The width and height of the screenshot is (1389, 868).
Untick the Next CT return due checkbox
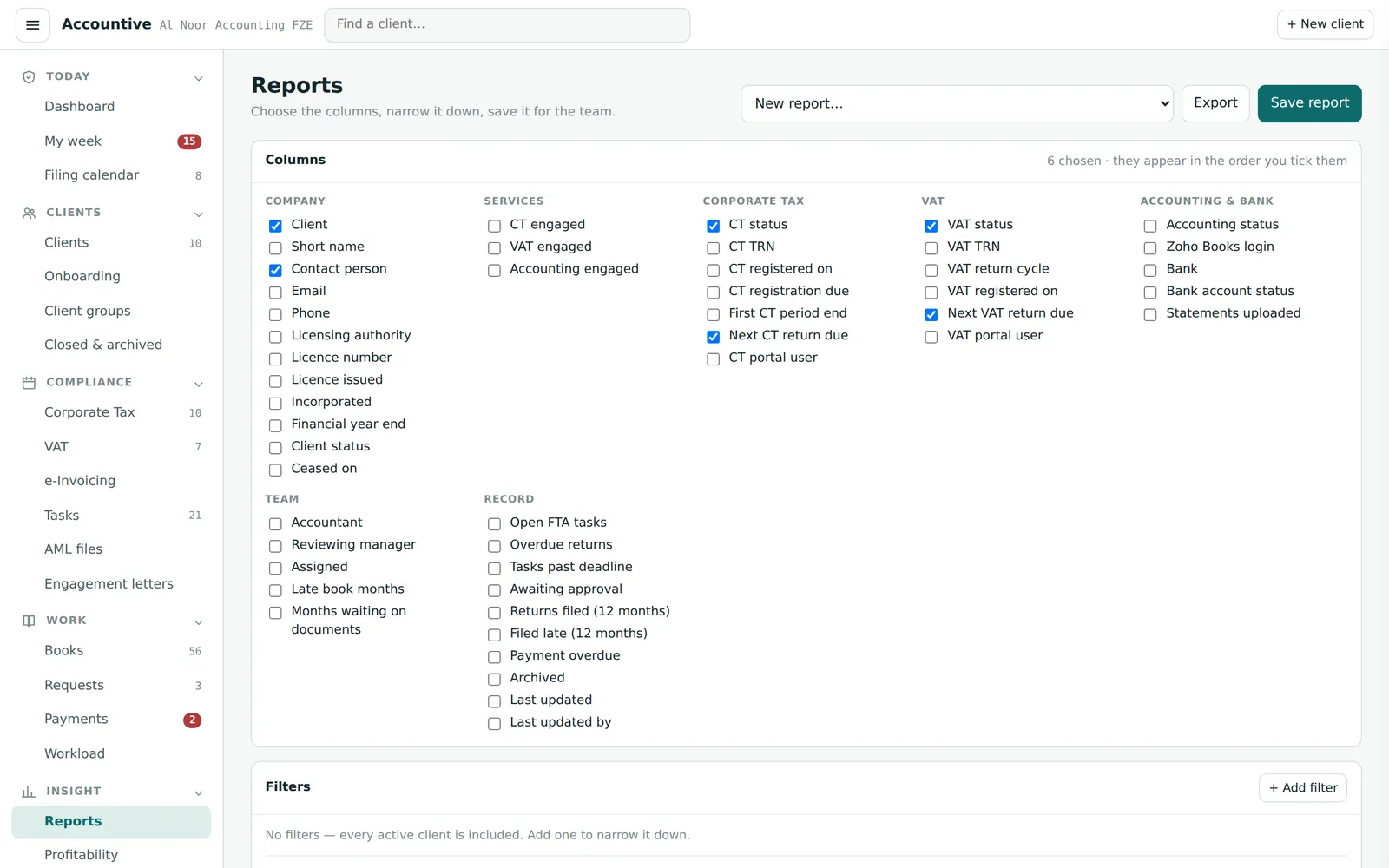pos(713,337)
